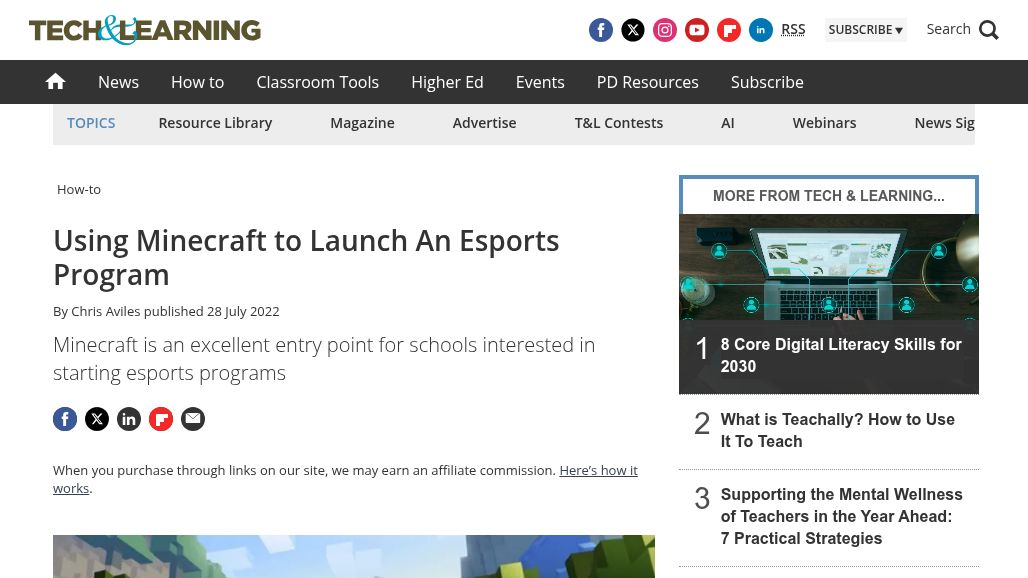1028x578 pixels.
Task: Select T&L Contests topic
Action: coord(619,123)
